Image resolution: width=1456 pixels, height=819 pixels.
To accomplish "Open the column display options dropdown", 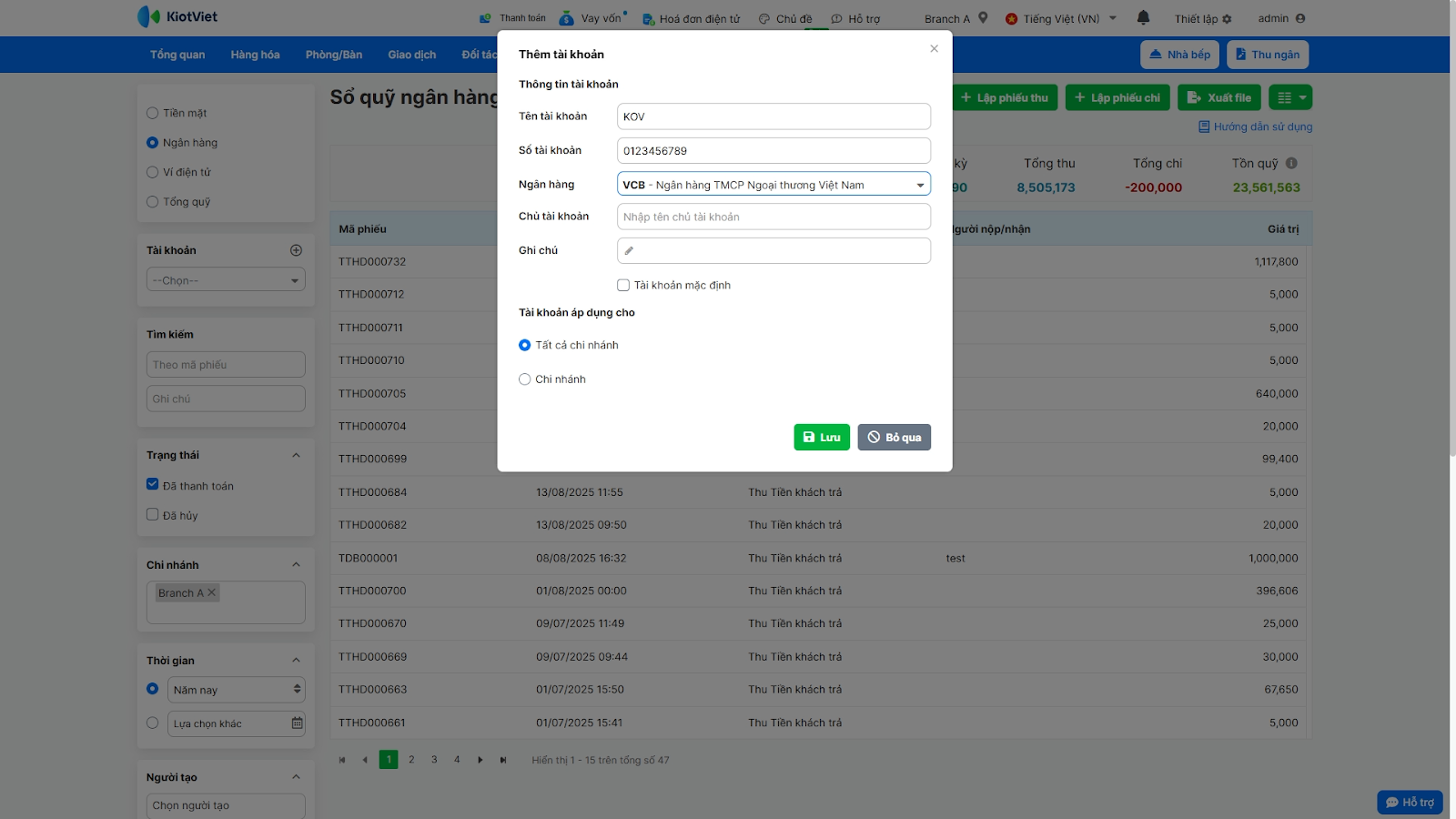I will coord(1291,97).
